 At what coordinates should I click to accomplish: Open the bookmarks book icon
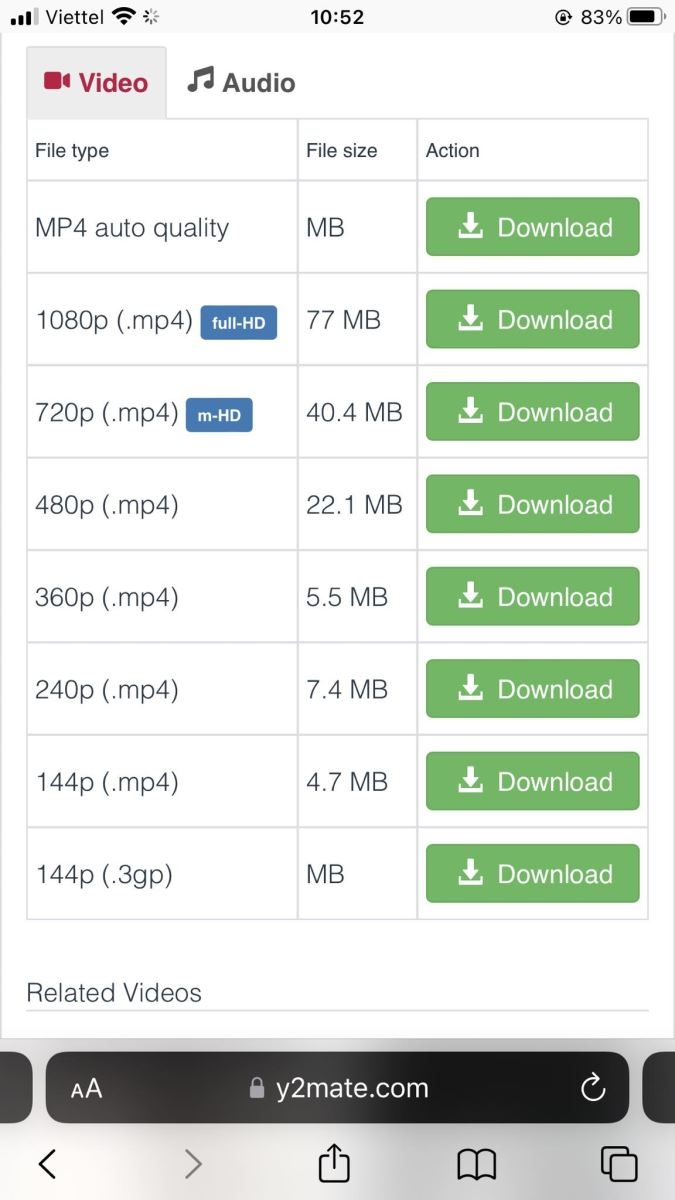pyautogui.click(x=477, y=1163)
